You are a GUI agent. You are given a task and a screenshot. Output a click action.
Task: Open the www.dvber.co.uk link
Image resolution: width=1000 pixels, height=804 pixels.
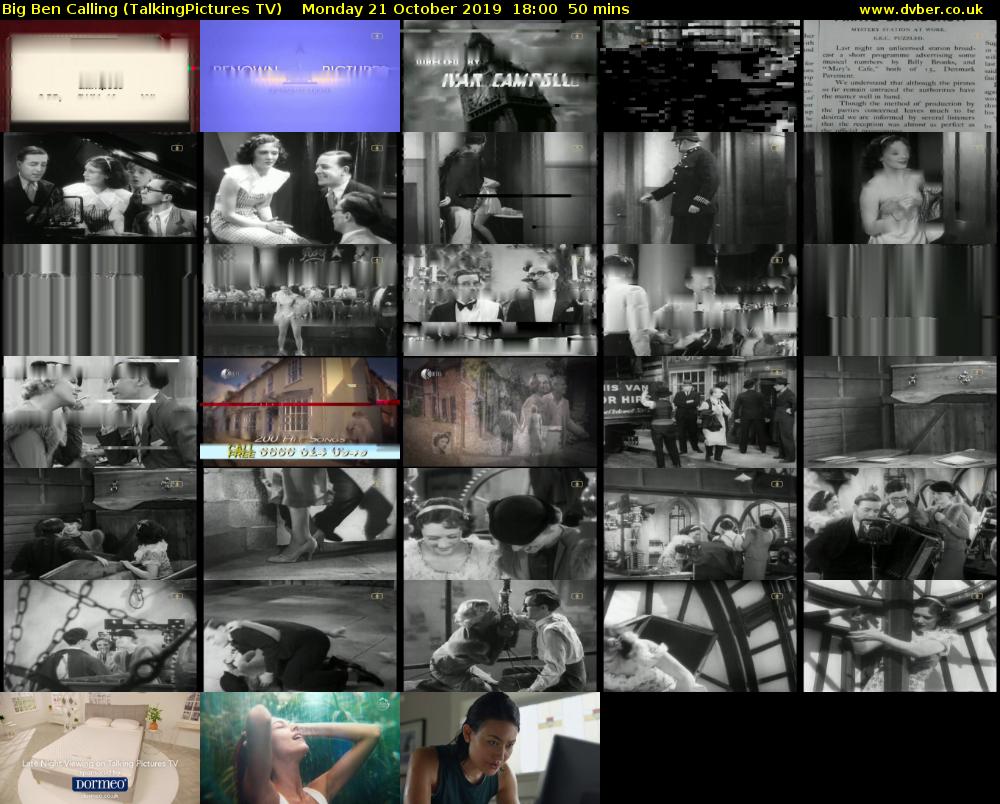[920, 10]
